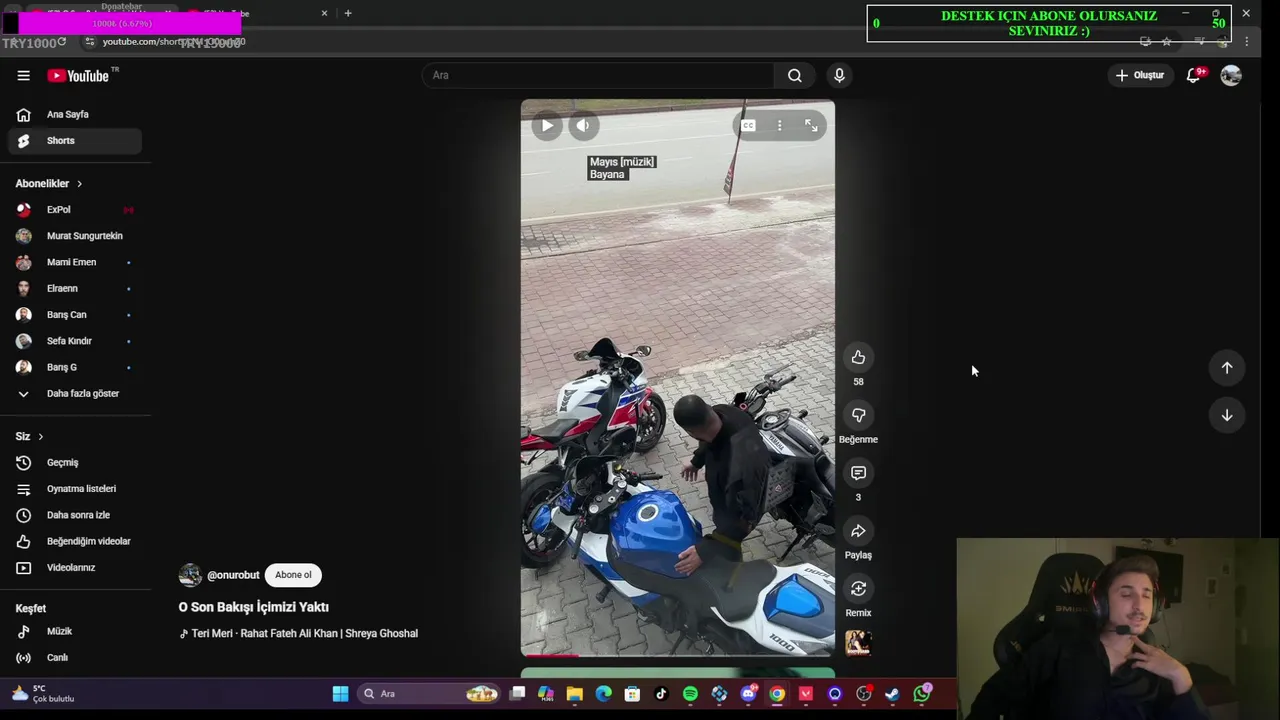Toggle closed captions on the short
Viewport: 1280px width, 720px height.
click(x=748, y=125)
